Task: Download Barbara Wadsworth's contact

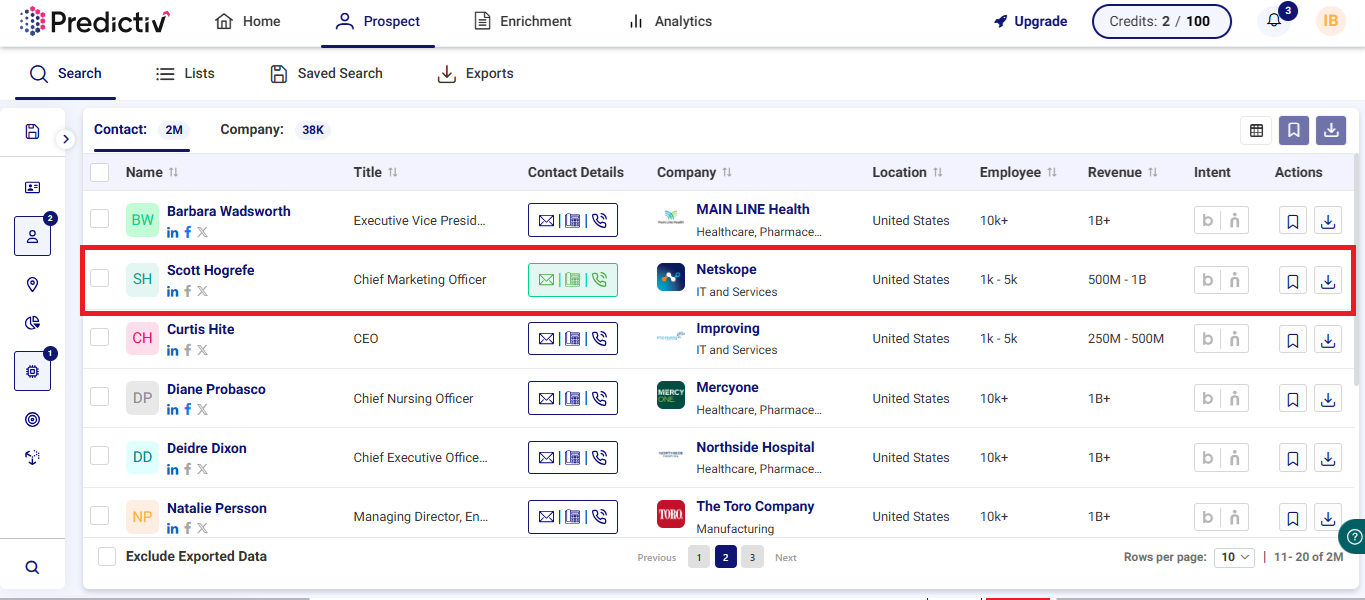Action: click(1328, 221)
